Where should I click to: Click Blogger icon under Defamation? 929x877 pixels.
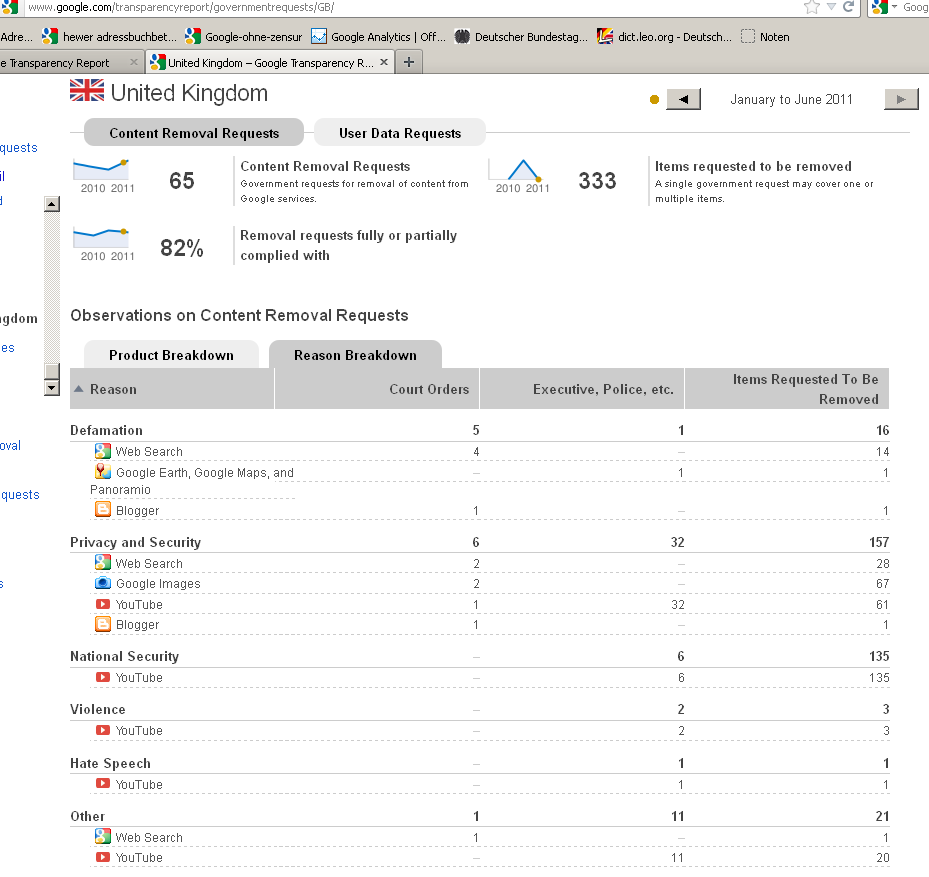coord(102,509)
